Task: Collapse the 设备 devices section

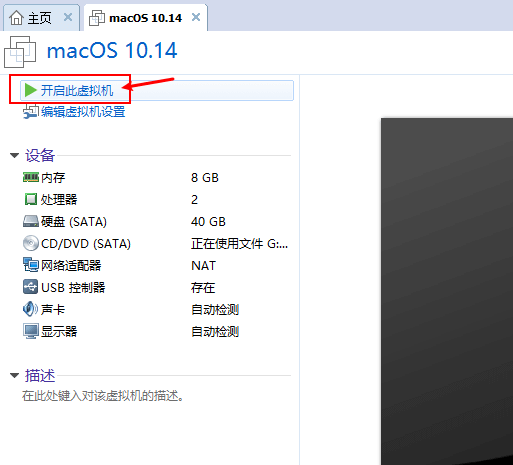Action: point(14,155)
